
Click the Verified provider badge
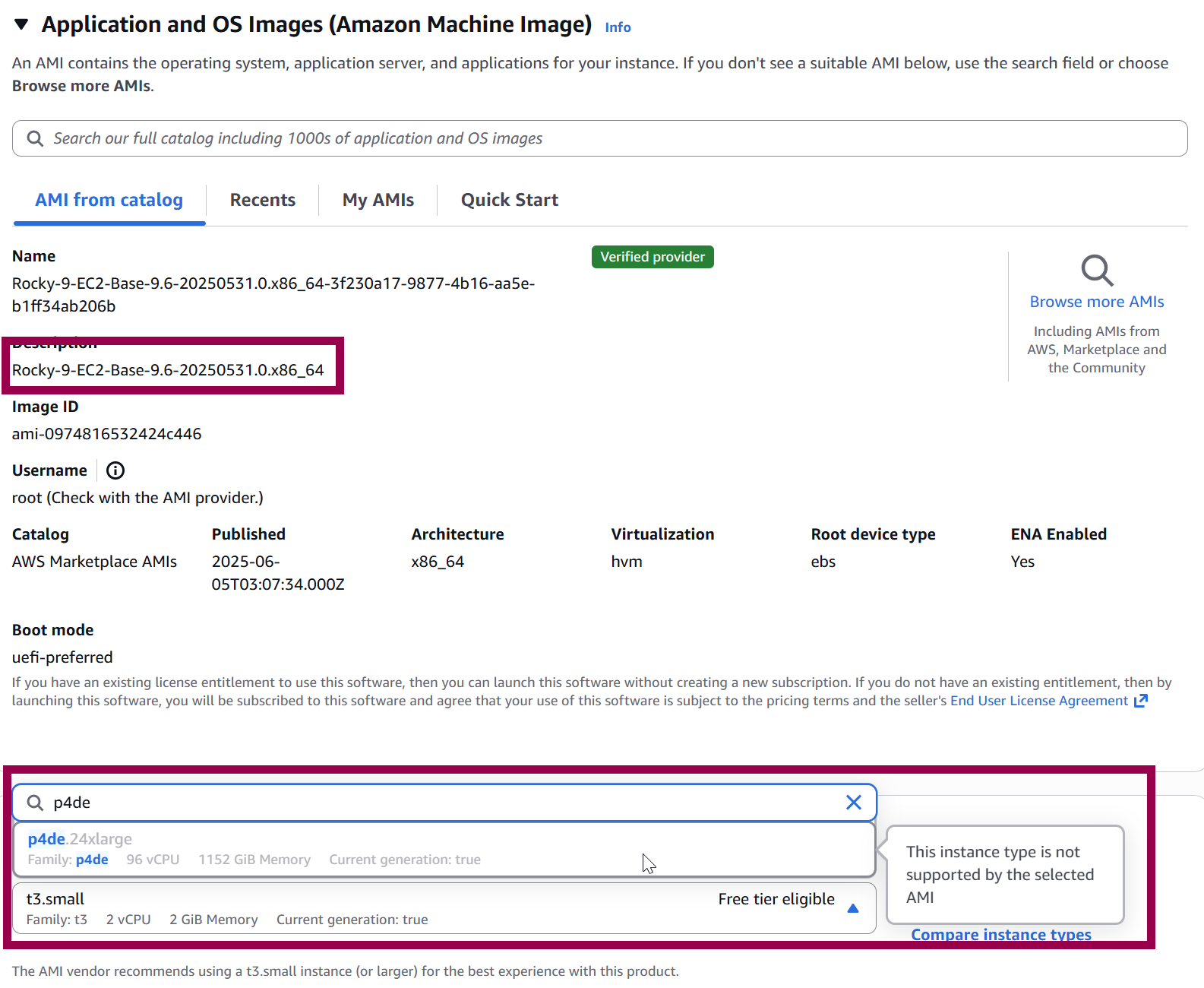click(652, 257)
